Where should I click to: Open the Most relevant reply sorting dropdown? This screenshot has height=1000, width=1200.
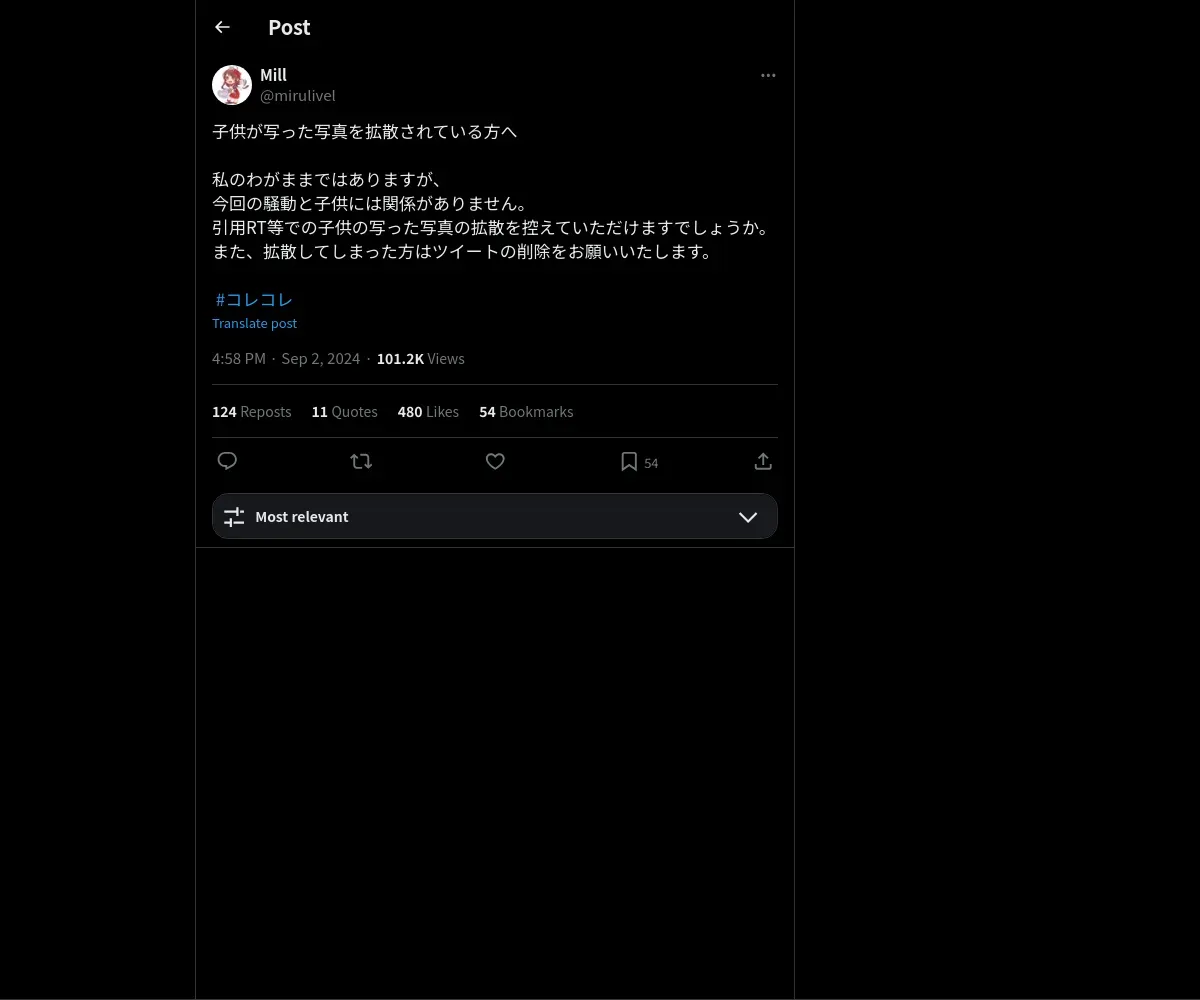point(495,516)
